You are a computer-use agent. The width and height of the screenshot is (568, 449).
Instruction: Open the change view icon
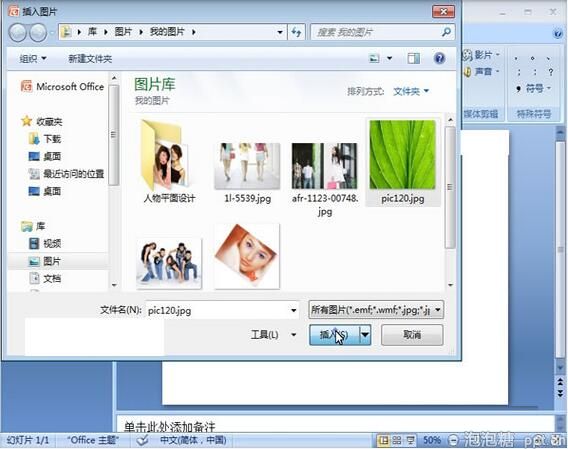click(374, 58)
